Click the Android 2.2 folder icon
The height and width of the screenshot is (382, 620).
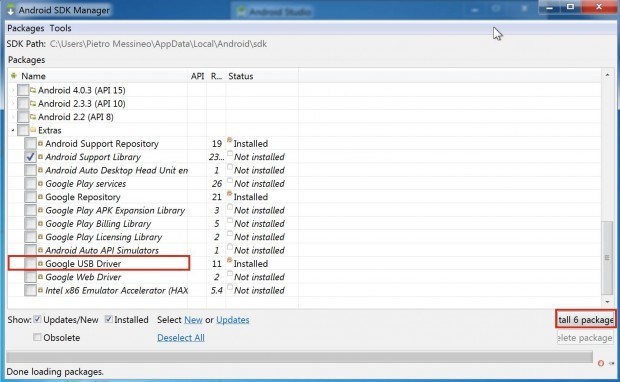pos(33,117)
